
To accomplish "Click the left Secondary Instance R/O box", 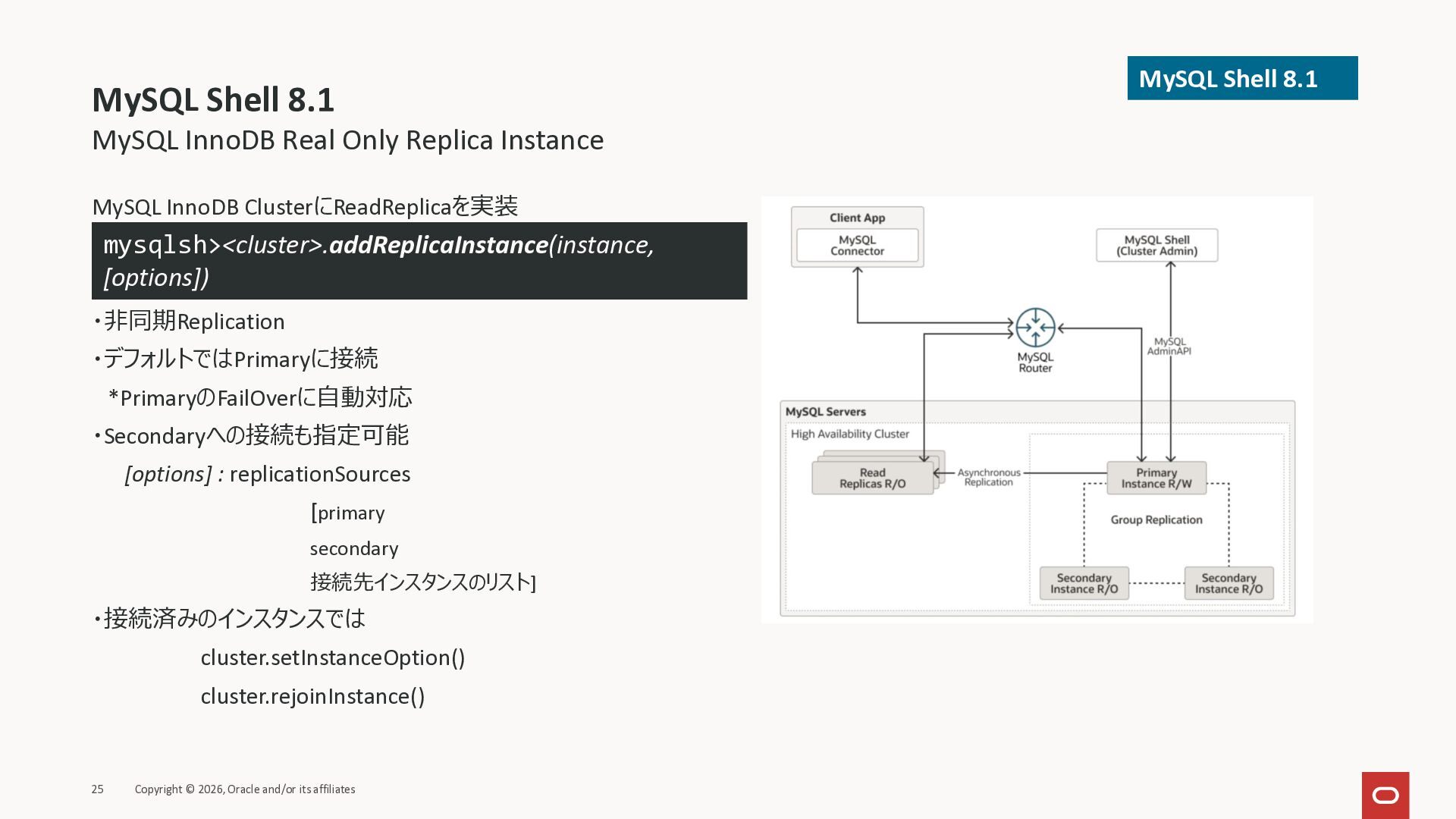I will tap(1084, 583).
